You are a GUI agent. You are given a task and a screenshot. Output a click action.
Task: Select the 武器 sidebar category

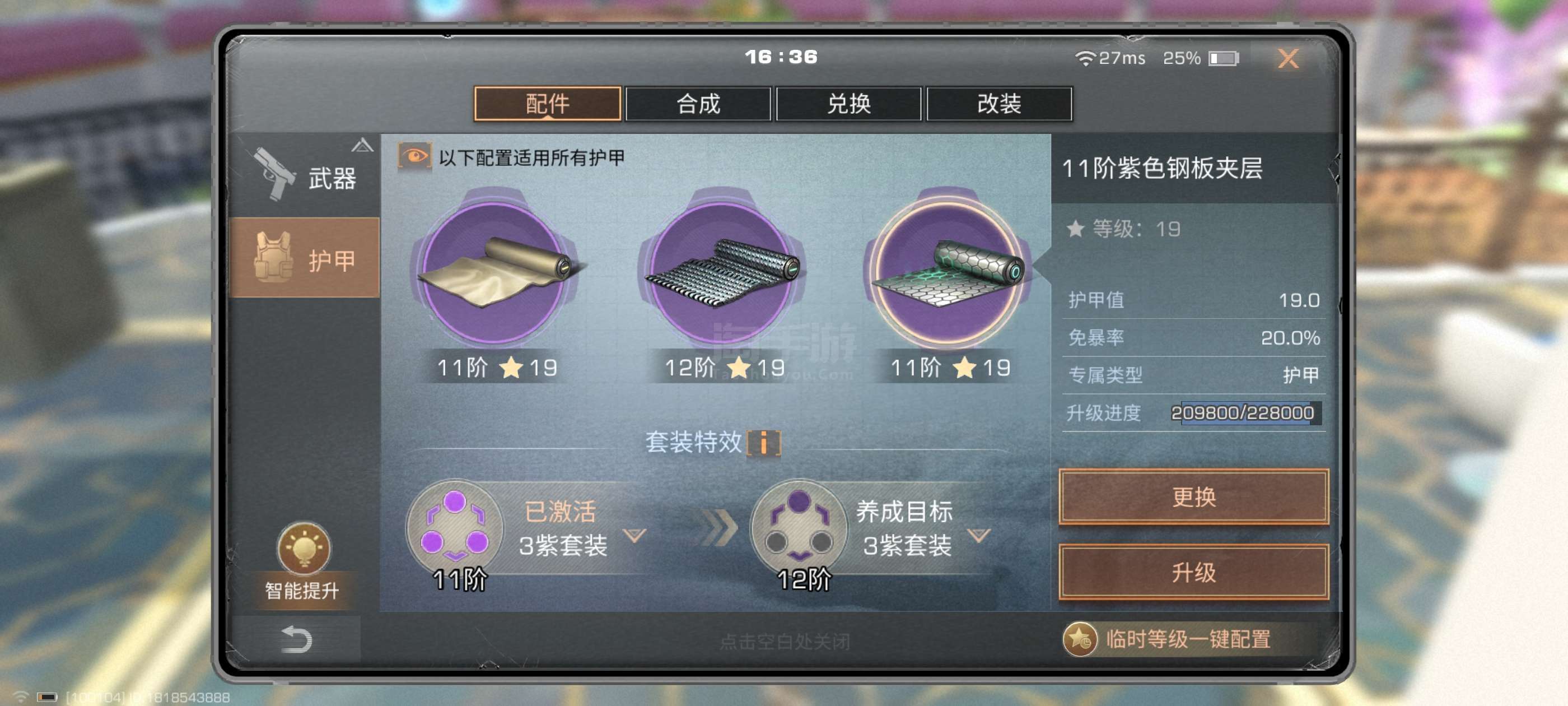click(304, 175)
